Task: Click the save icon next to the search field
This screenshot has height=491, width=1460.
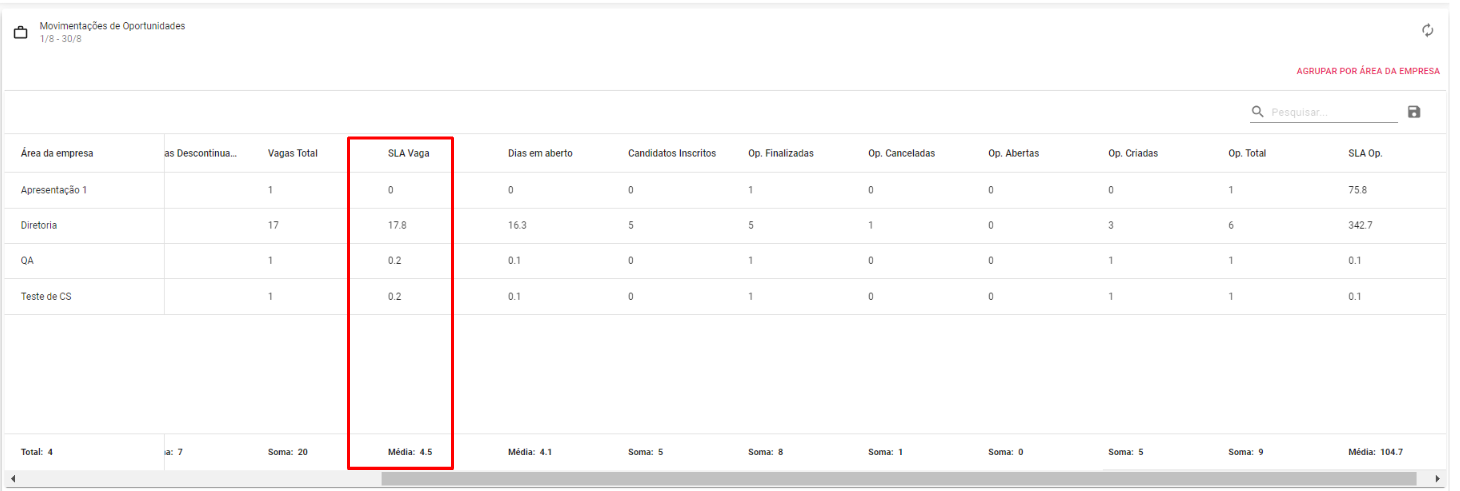Action: pyautogui.click(x=1414, y=112)
